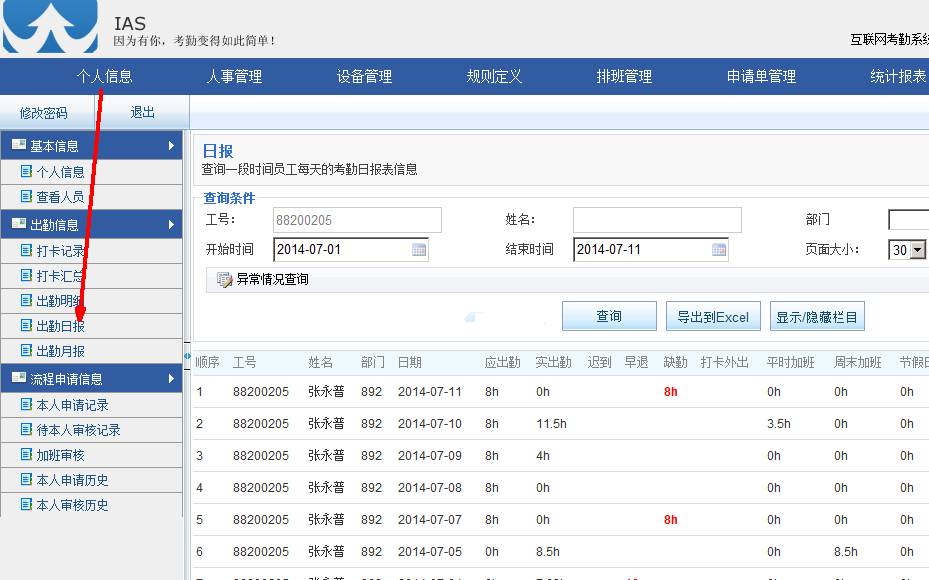929x580 pixels.
Task: Click the 3.5h overtime cell for 2014-07-10
Action: (779, 424)
